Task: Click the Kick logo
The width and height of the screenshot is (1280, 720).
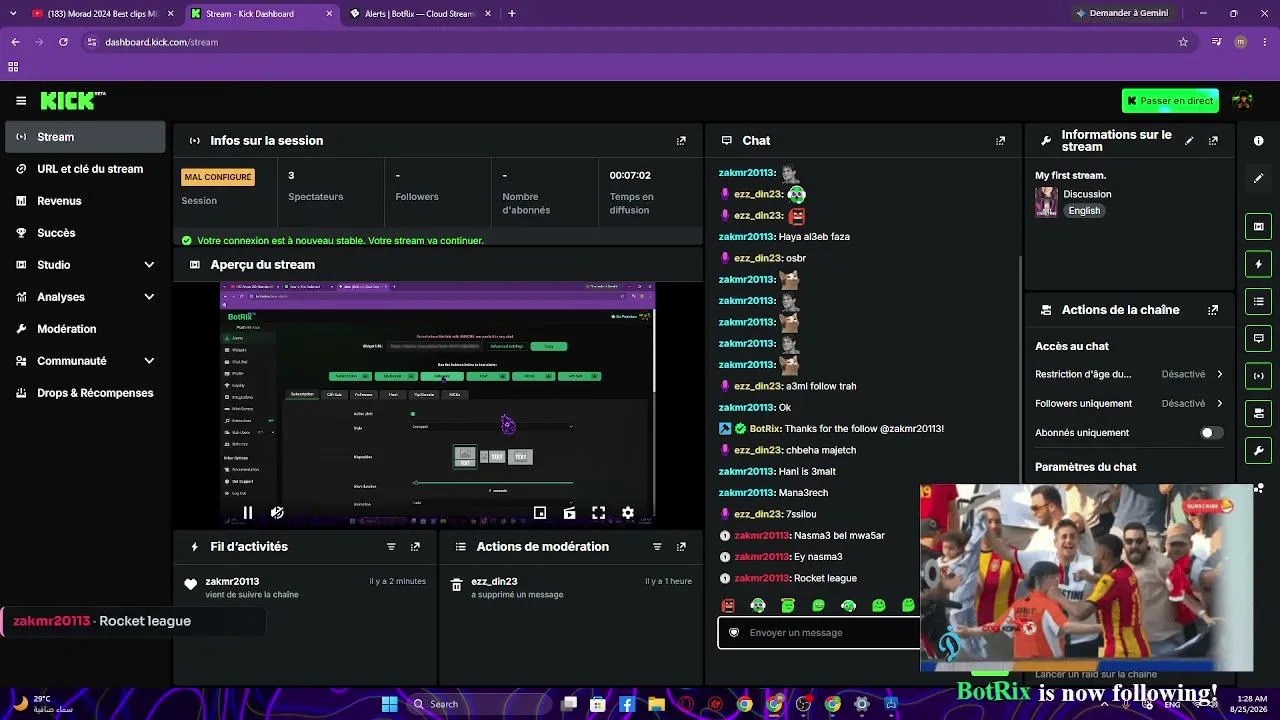Action: tap(73, 100)
